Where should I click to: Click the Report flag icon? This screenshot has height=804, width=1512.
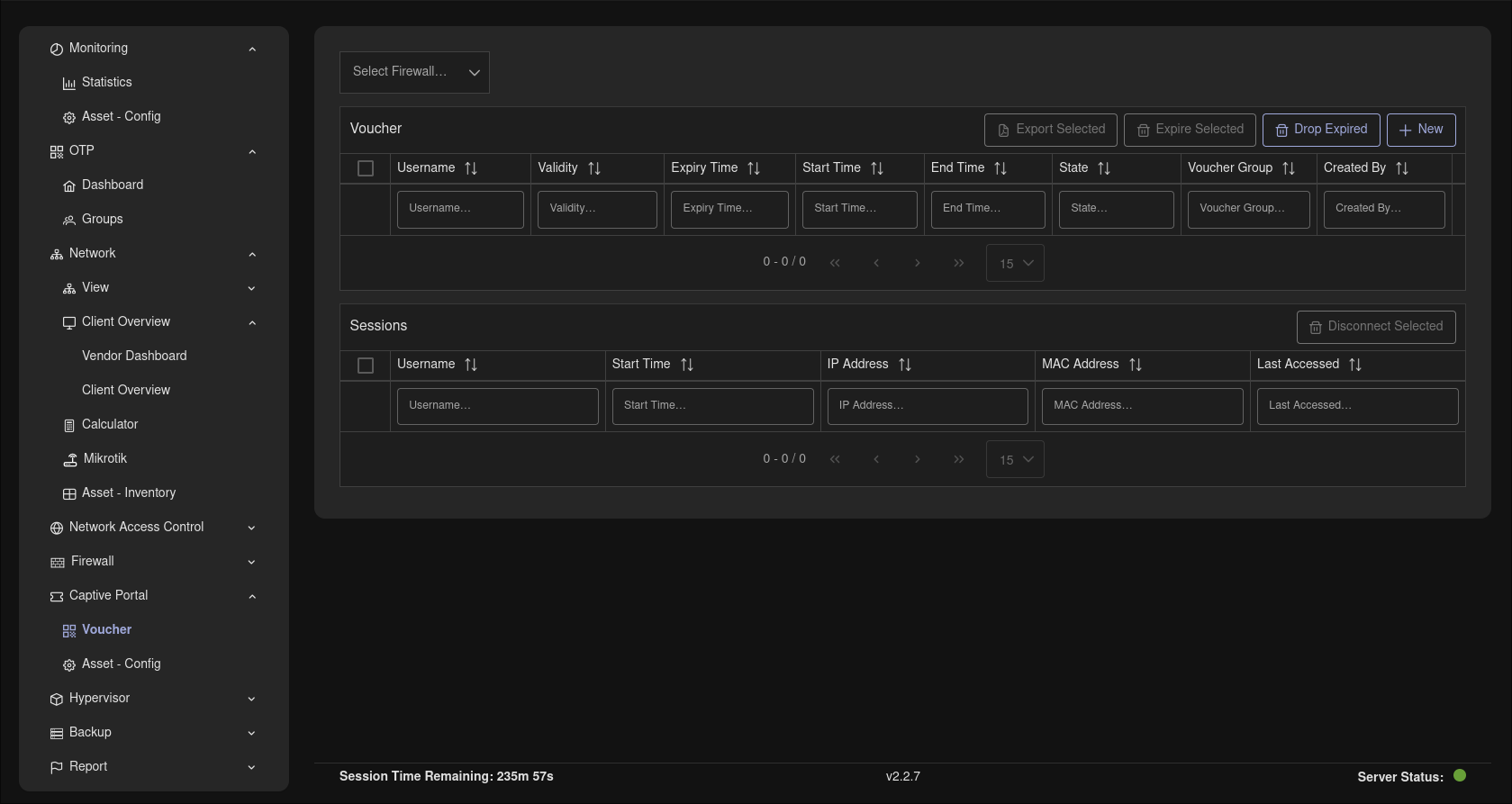click(57, 767)
